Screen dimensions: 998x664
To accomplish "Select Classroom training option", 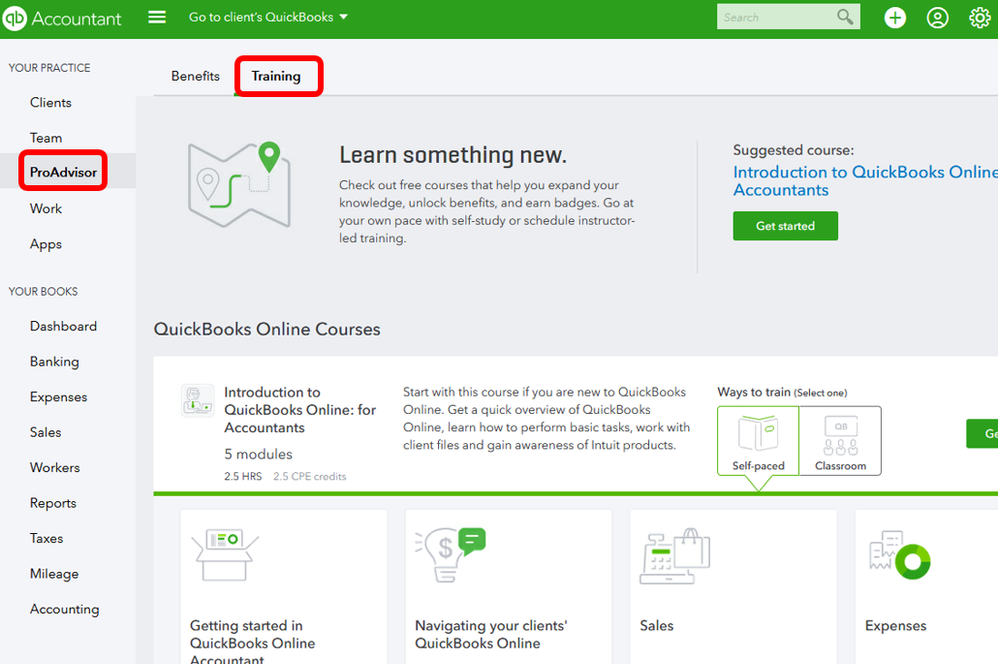I will coord(840,441).
